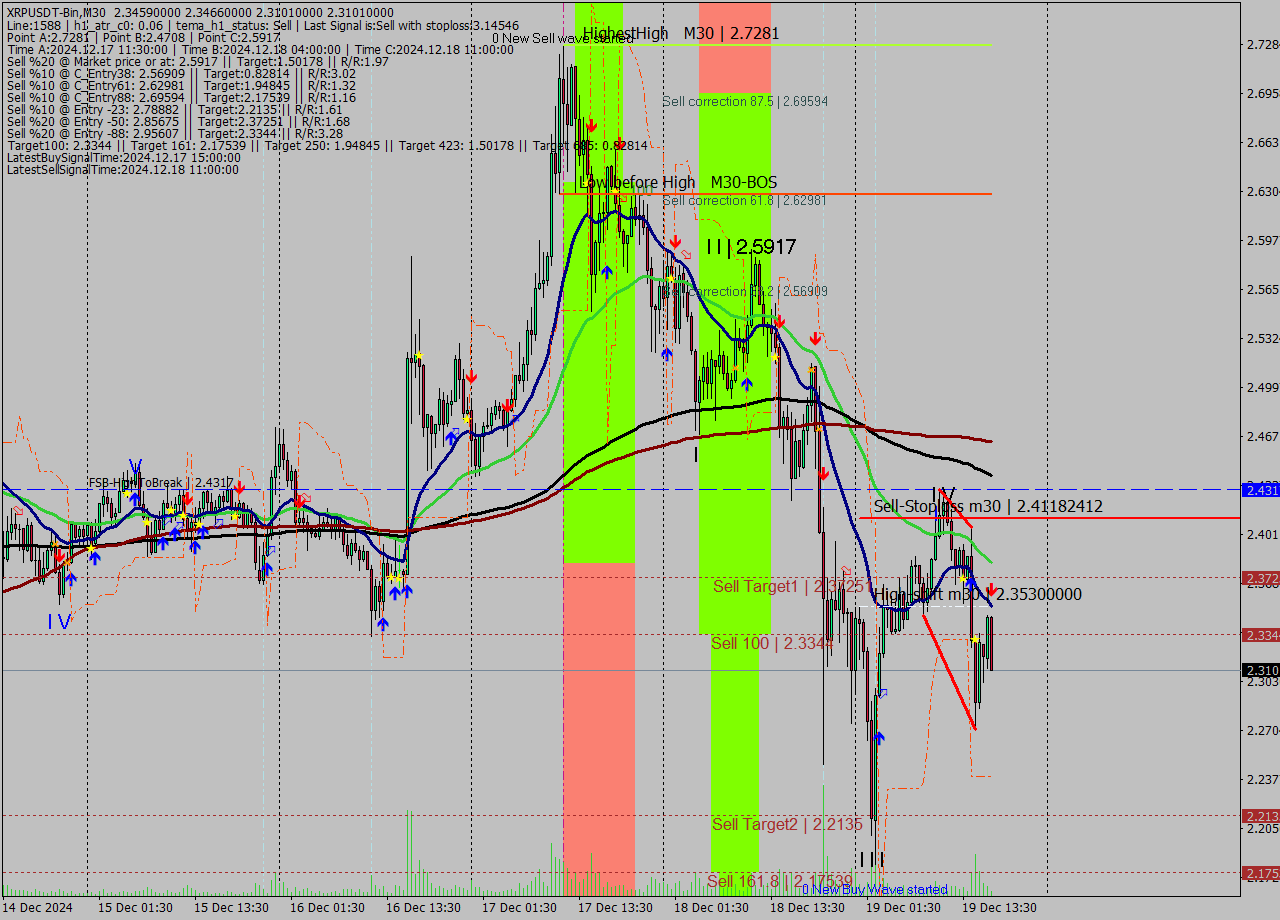Click the blue 'I V' wave label

click(59, 621)
